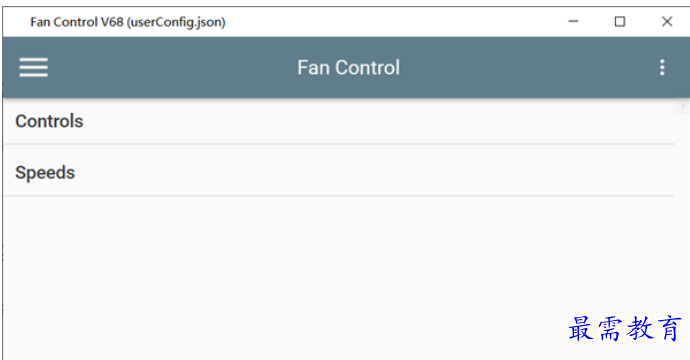Click empty space in Controls row
This screenshot has width=690, height=360.
(x=378, y=121)
